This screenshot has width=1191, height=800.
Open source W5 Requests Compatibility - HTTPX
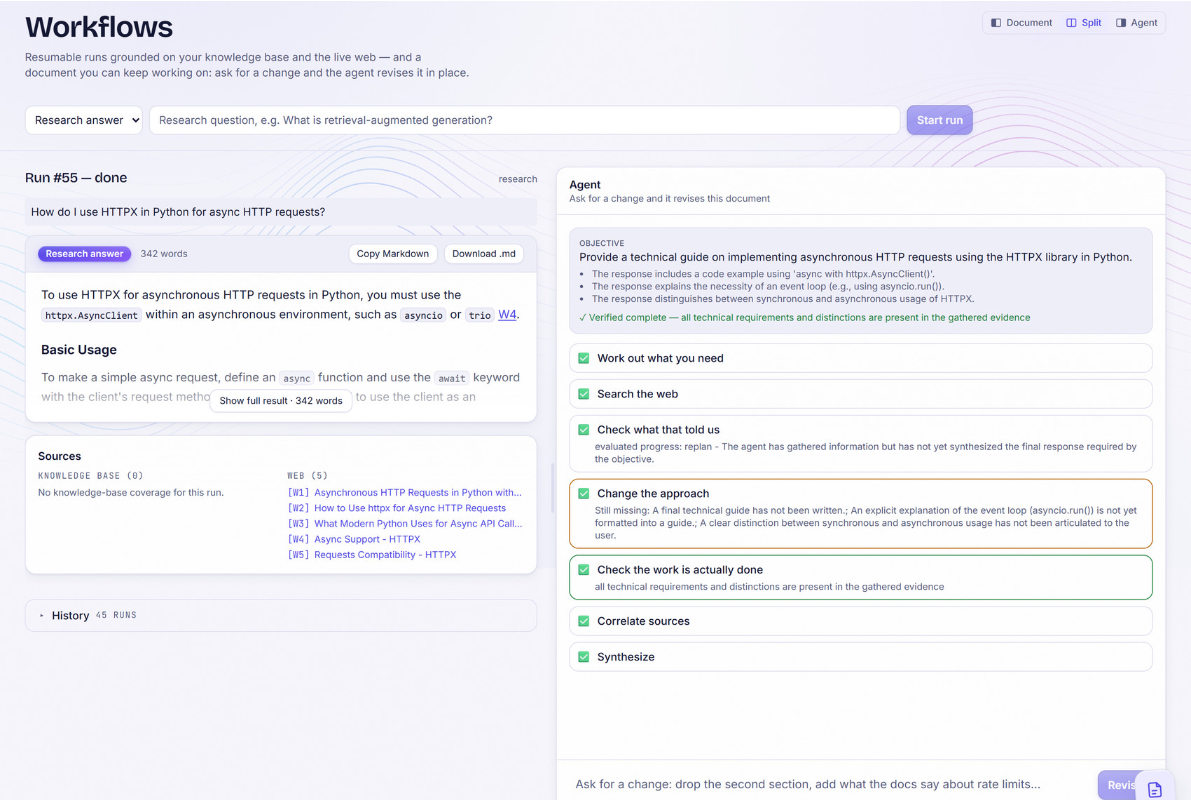pos(372,555)
